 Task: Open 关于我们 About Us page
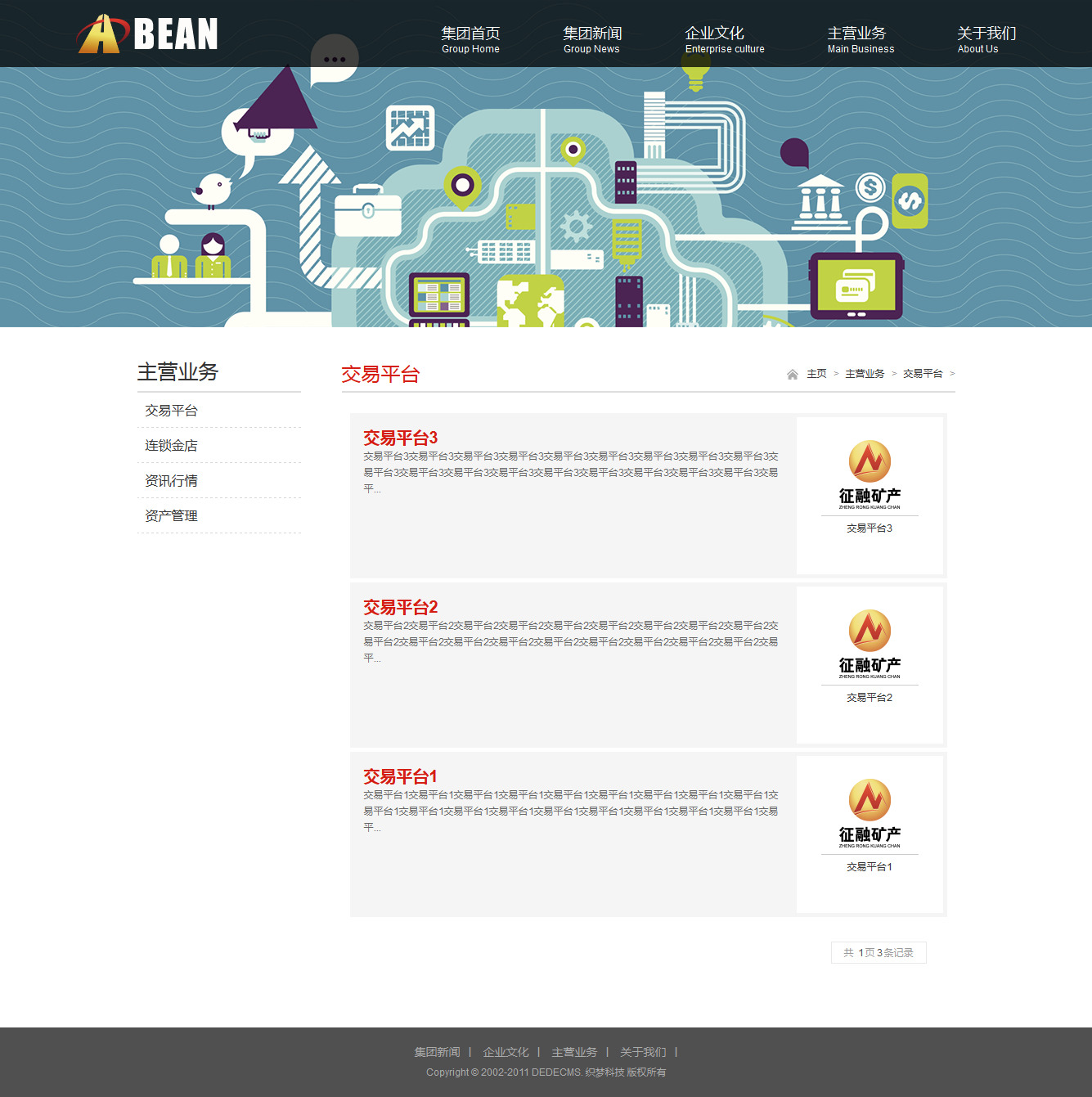click(x=986, y=39)
